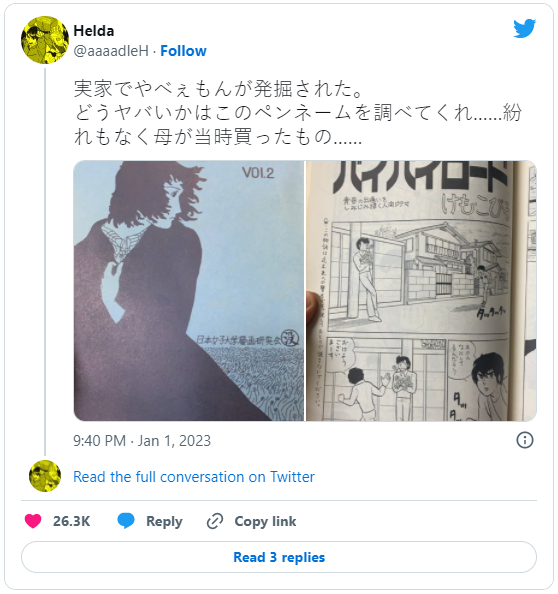Click the Japanese tweet text body
This screenshot has width=558, height=594.
[x=298, y=113]
